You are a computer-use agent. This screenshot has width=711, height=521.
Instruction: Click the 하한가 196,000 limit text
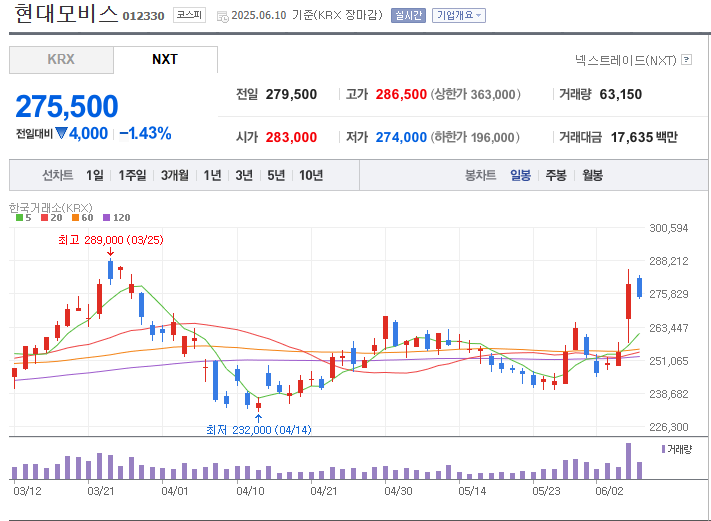475,137
